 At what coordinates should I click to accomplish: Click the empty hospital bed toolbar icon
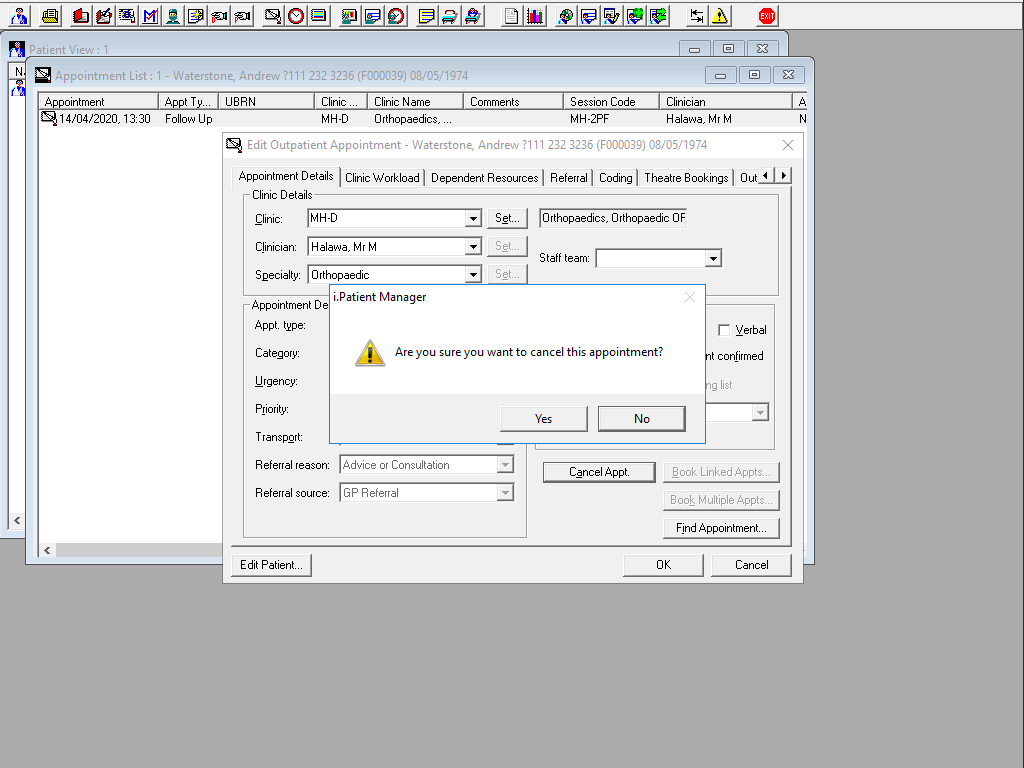(x=449, y=16)
